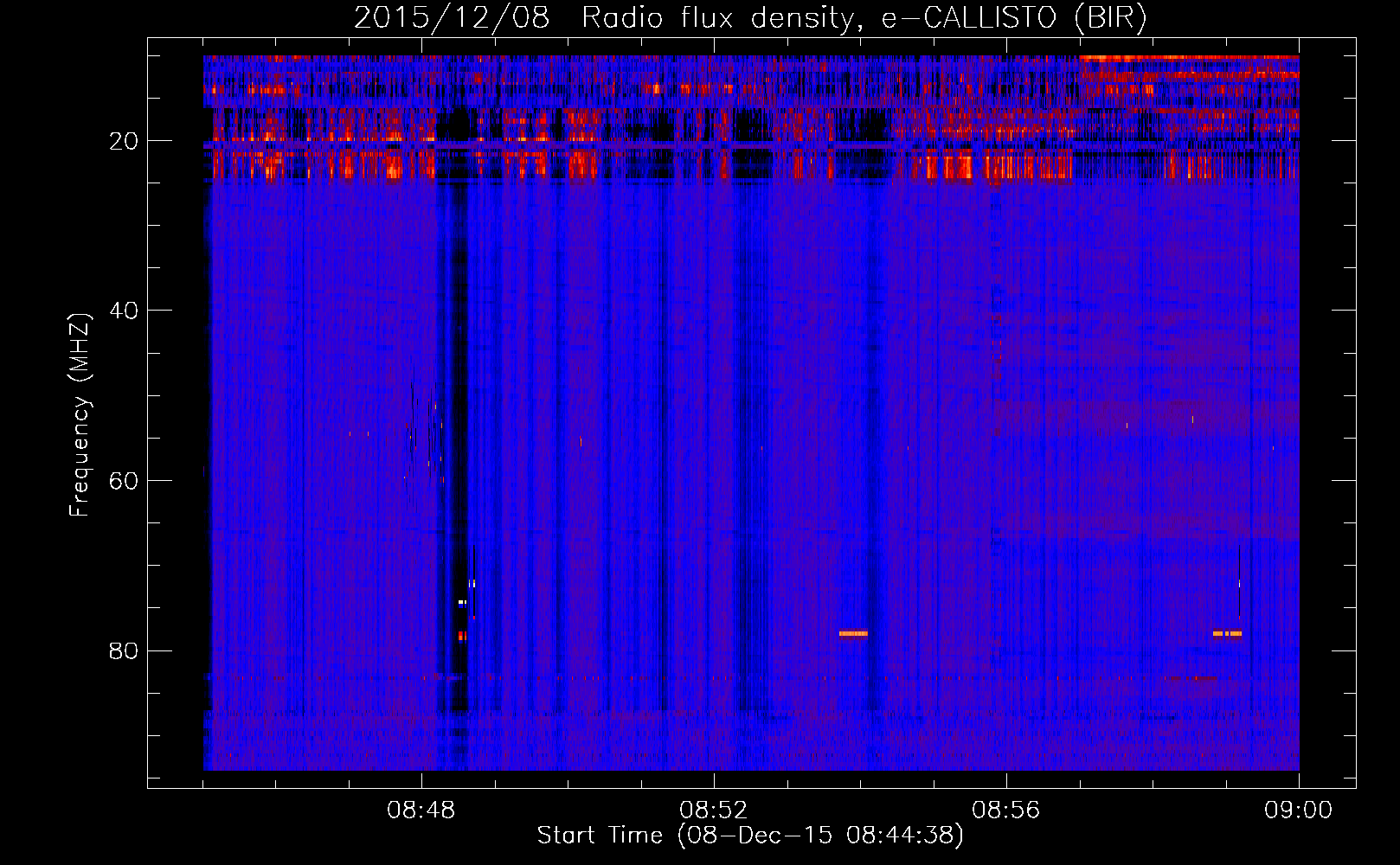Click the 80 MHz frequency tick label

(125, 650)
